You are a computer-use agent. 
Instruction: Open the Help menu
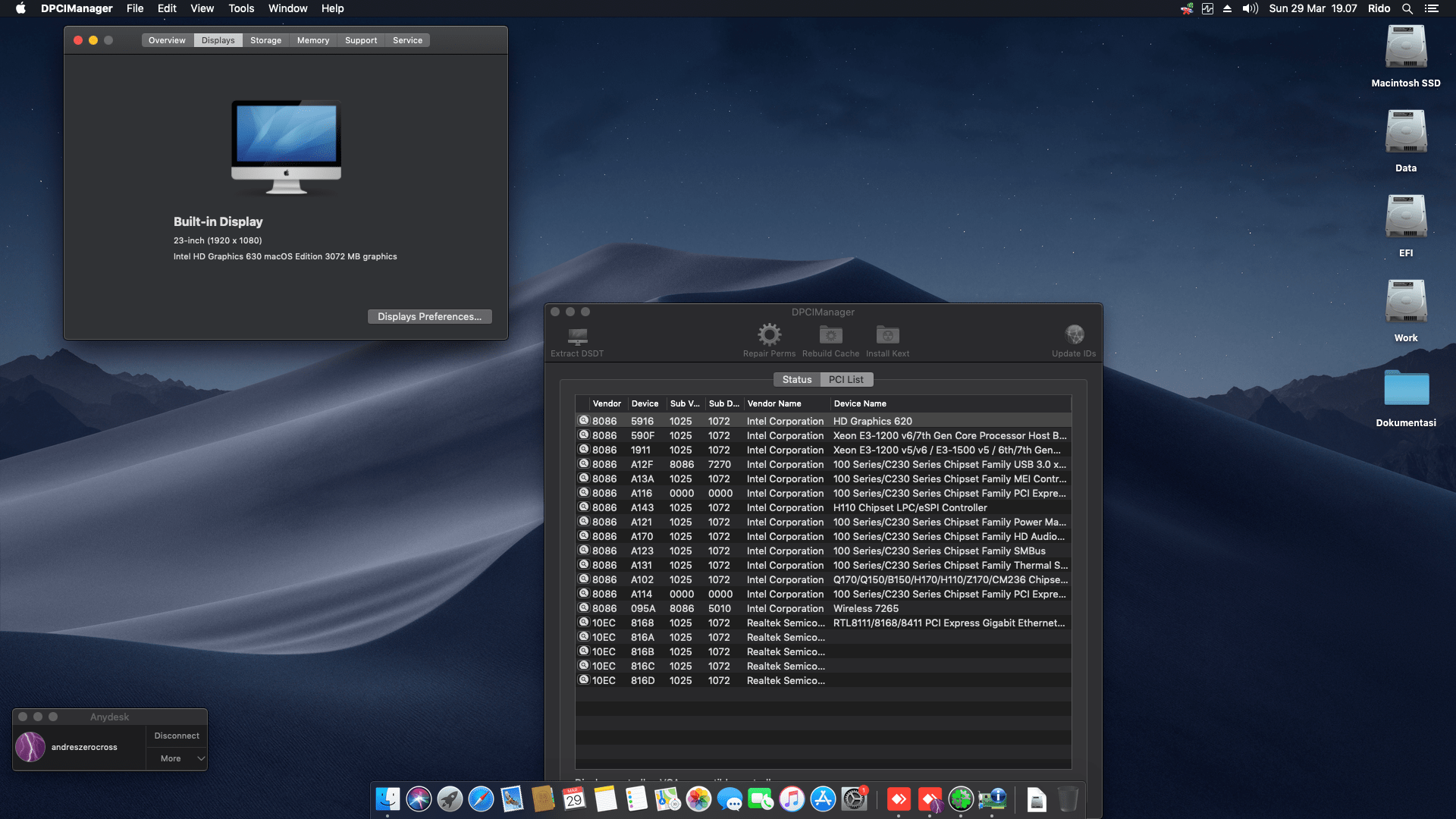coord(332,8)
